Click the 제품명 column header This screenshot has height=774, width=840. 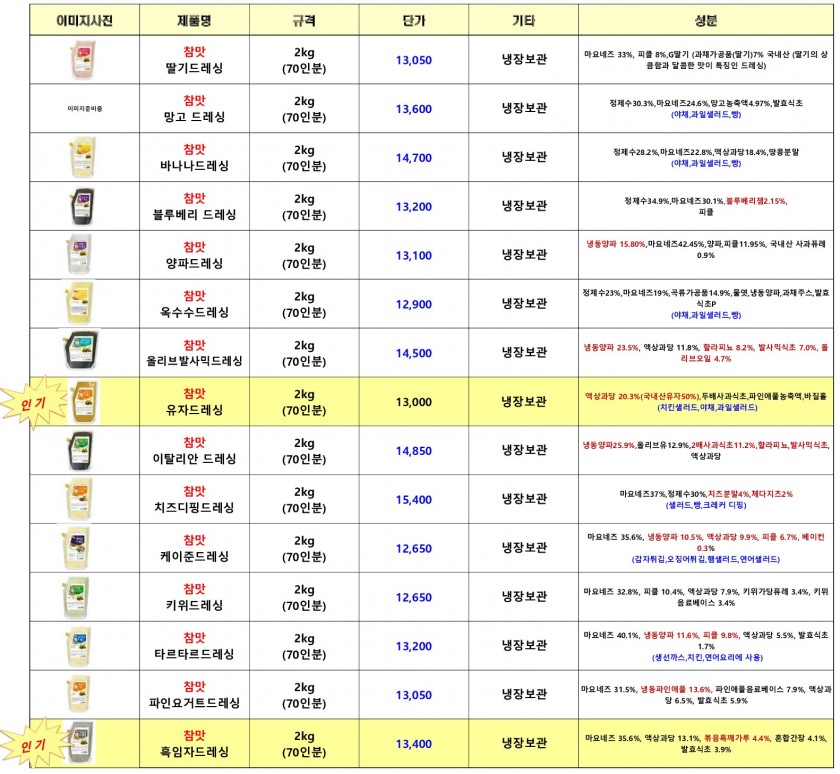[194, 19]
